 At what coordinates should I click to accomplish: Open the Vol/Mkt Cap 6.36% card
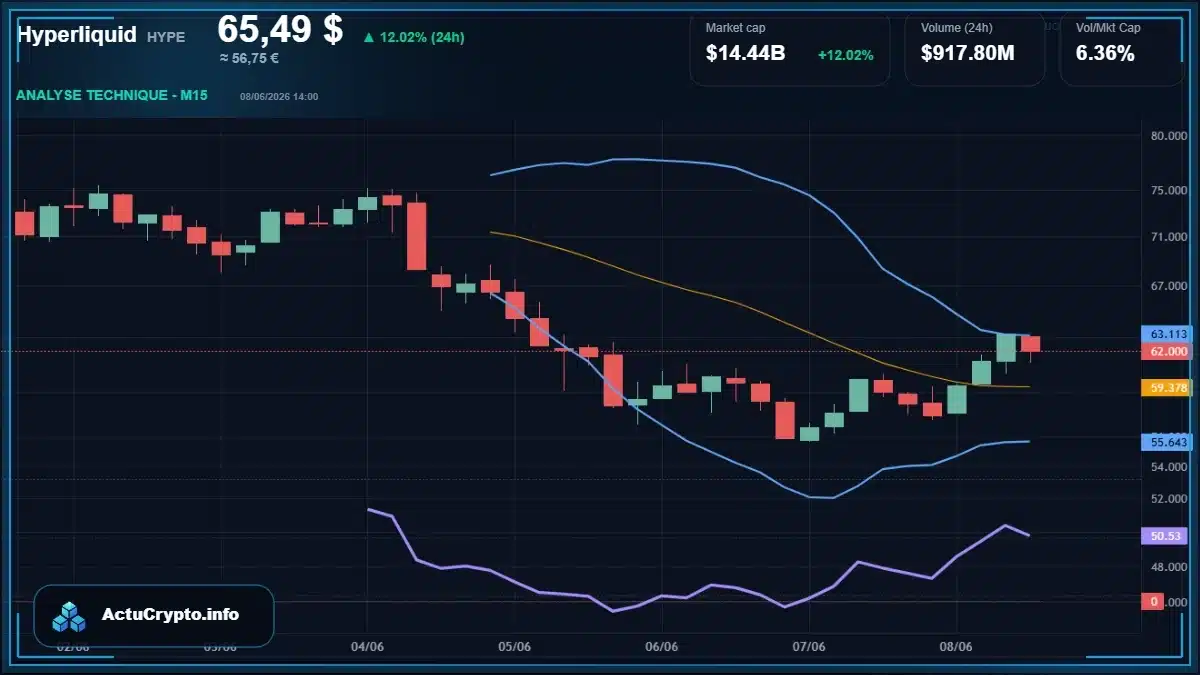[x=1122, y=48]
